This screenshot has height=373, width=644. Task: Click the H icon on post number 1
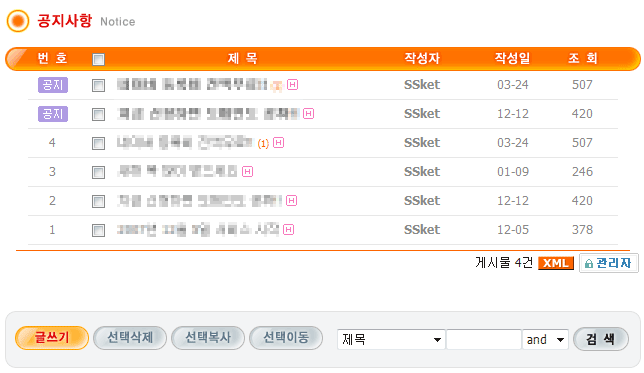[289, 229]
